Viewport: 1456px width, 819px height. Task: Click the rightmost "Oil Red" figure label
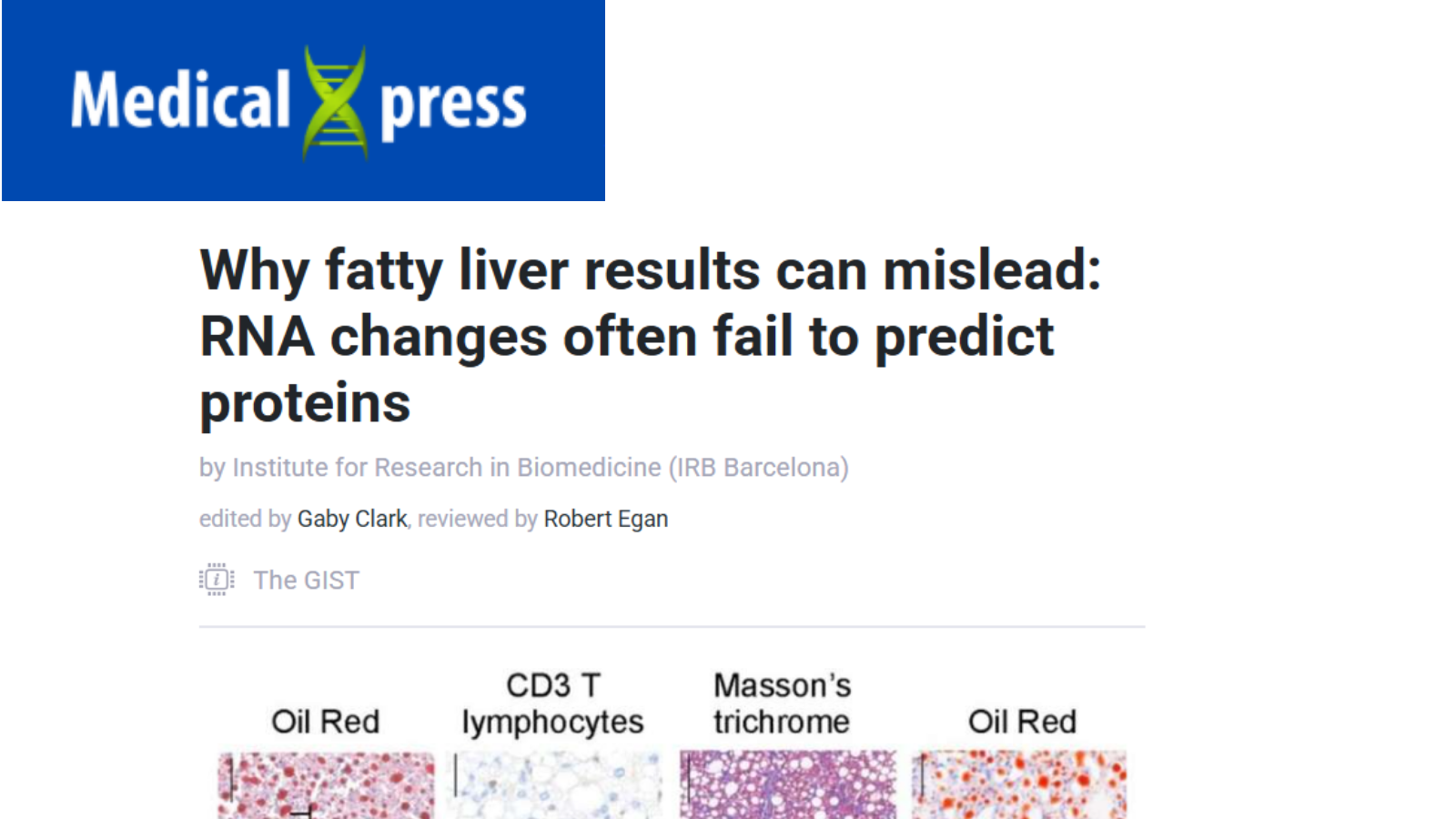click(1022, 722)
